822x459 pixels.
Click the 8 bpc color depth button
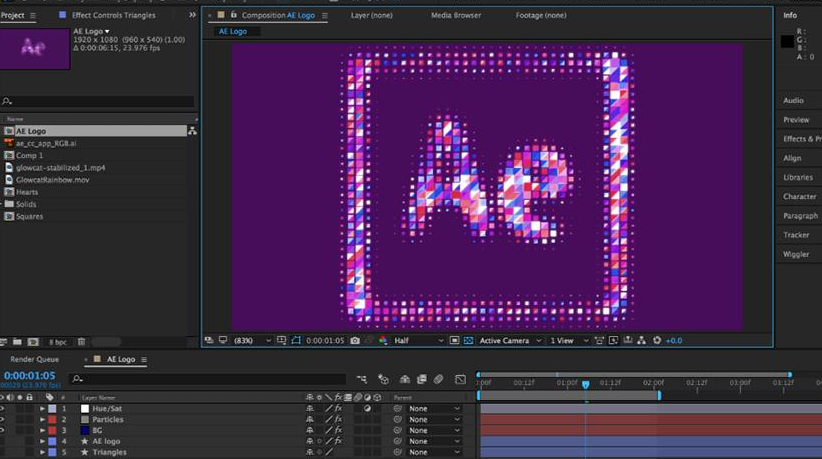pyautogui.click(x=58, y=342)
